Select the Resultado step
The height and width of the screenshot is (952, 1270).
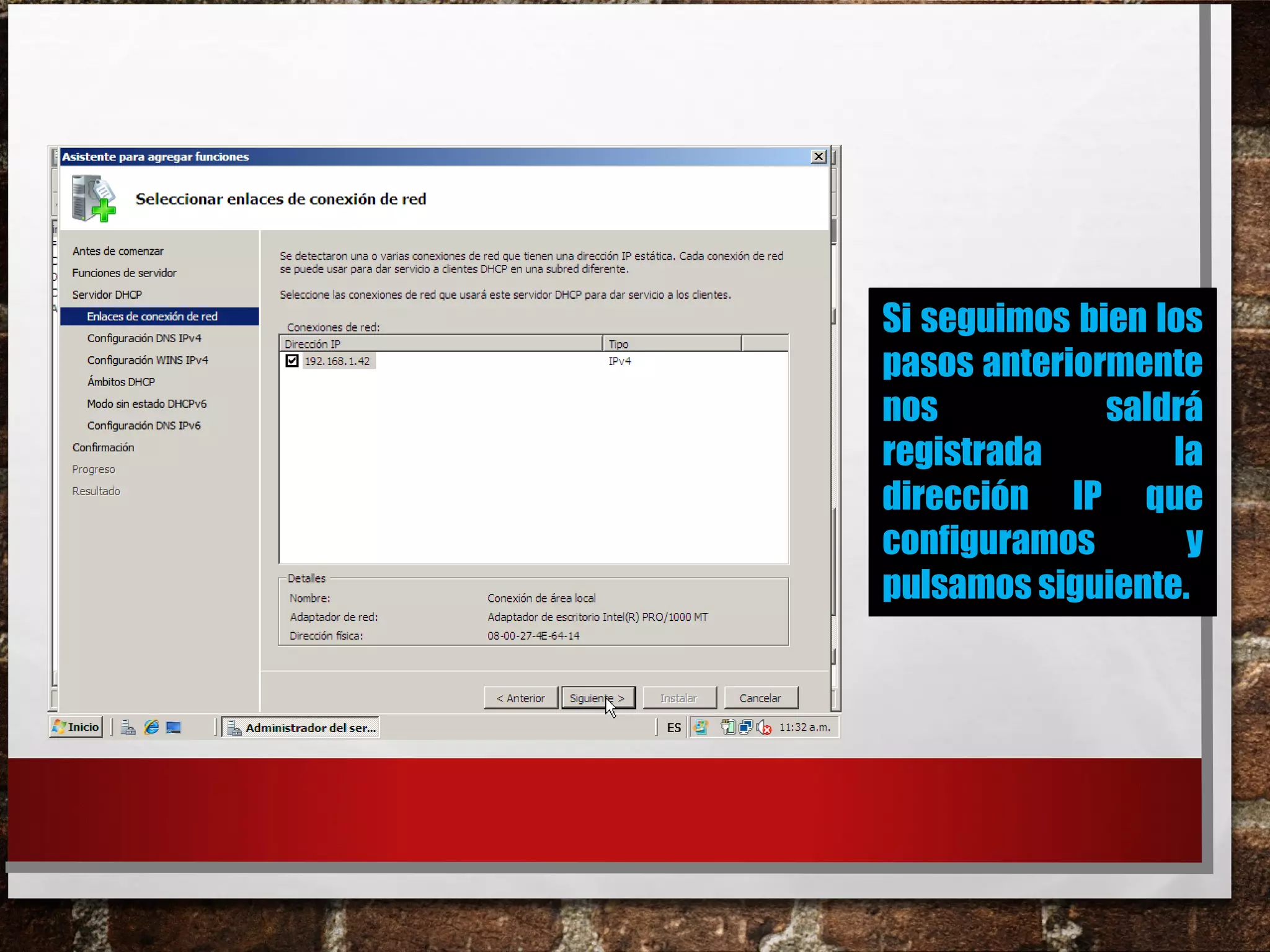coord(96,491)
